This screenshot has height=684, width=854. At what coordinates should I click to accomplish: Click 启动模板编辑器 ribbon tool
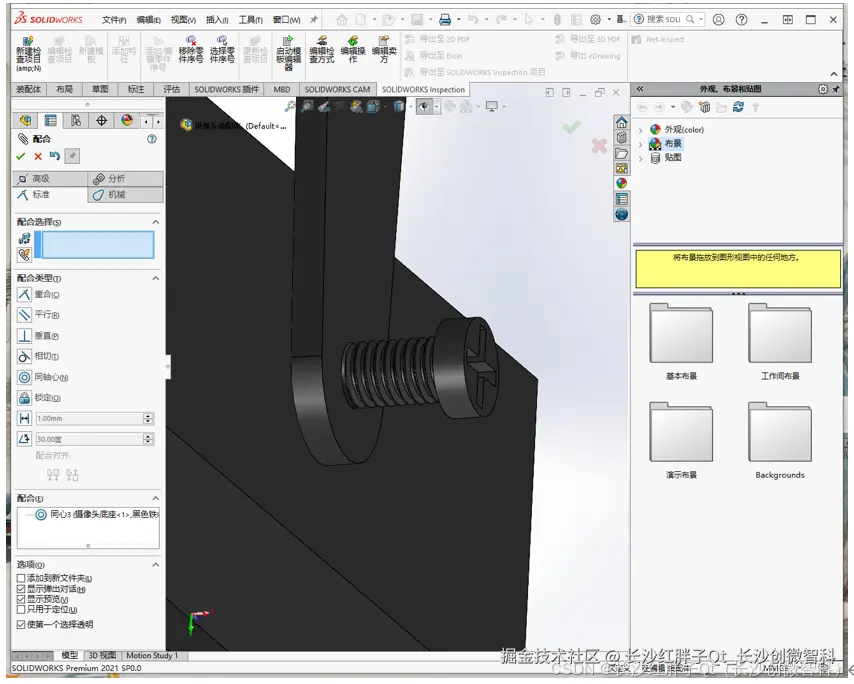coord(288,53)
